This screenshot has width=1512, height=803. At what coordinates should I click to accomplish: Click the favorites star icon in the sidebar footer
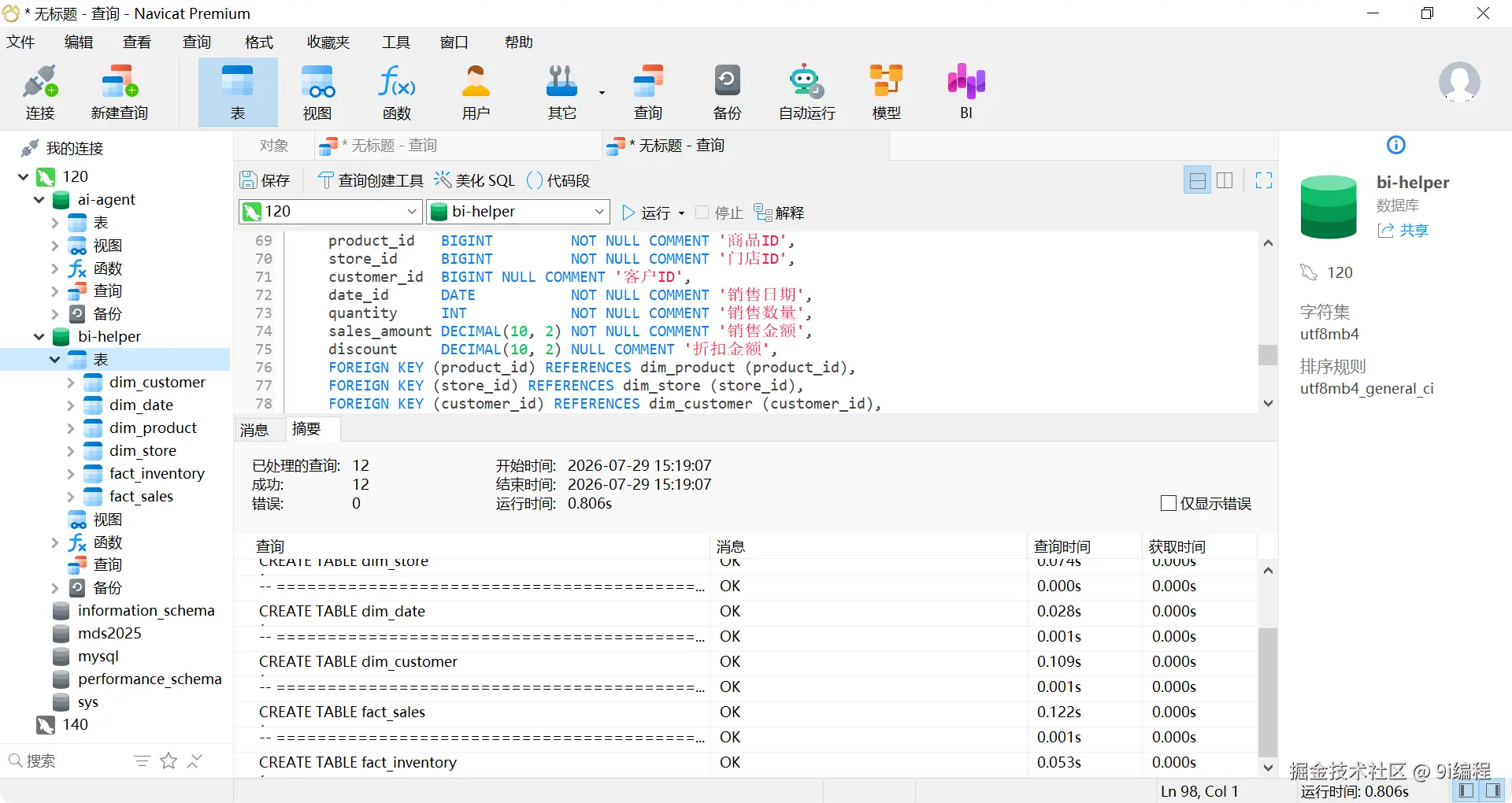169,760
